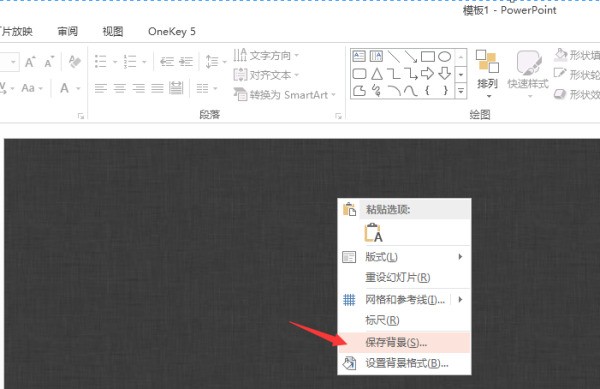
Task: Click the shape effects icon
Action: (560, 94)
